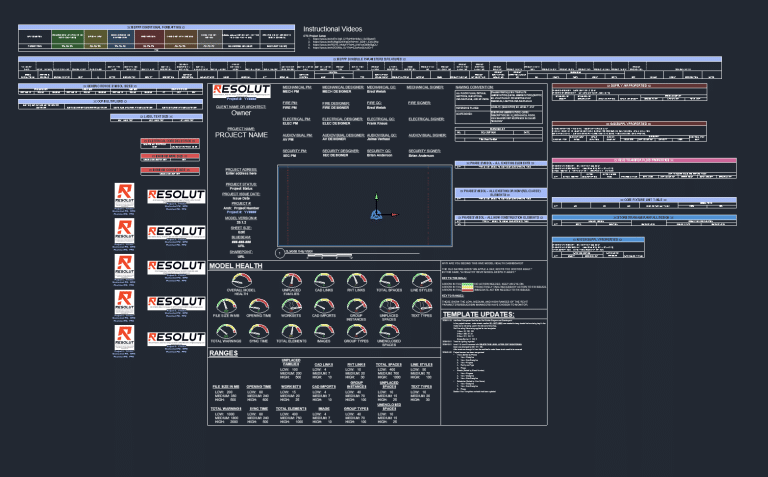The height and width of the screenshot is (477, 768).
Task: Click the Text Types gauge
Action: (x=421, y=306)
